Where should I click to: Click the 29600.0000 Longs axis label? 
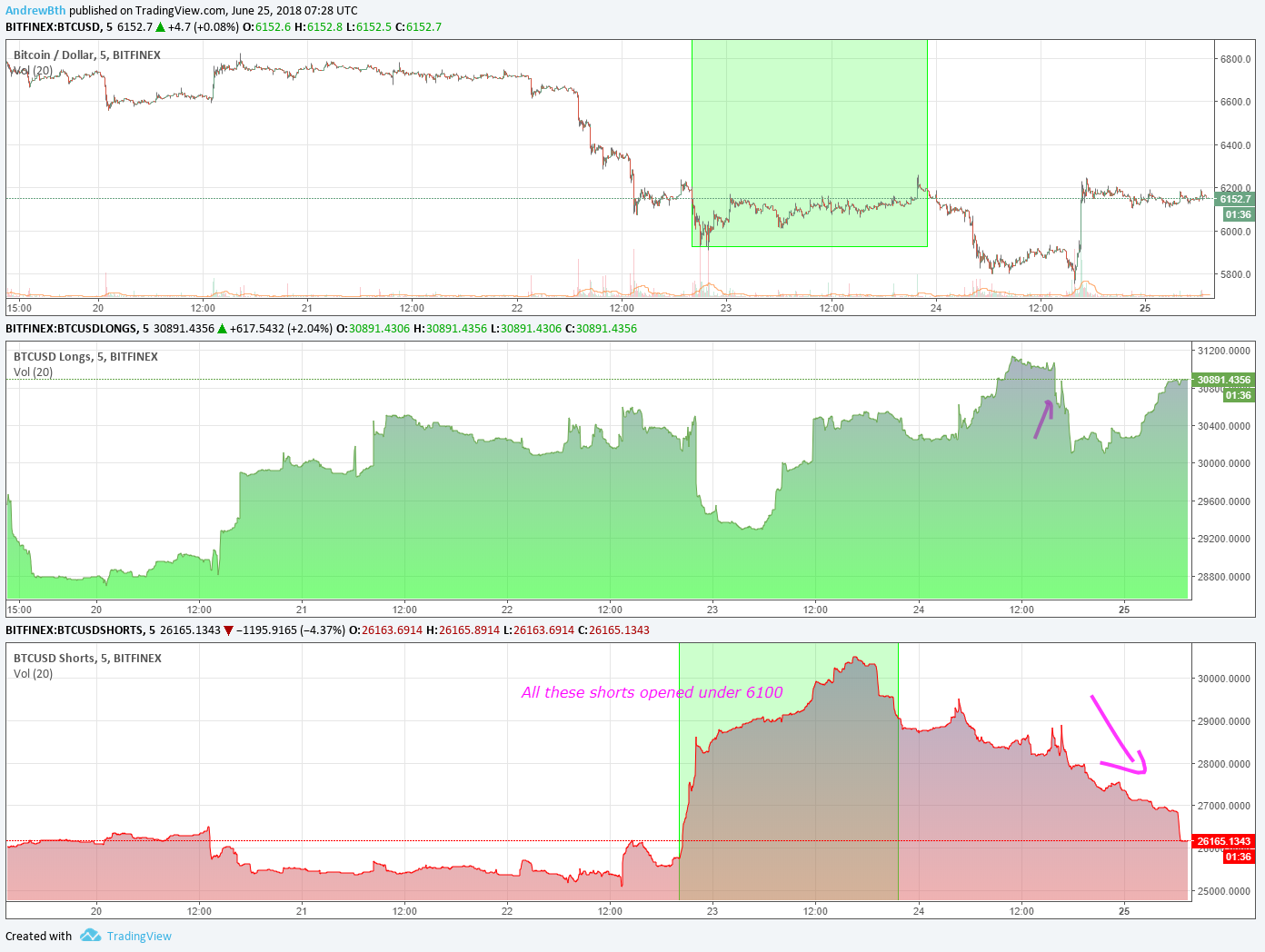1224,501
